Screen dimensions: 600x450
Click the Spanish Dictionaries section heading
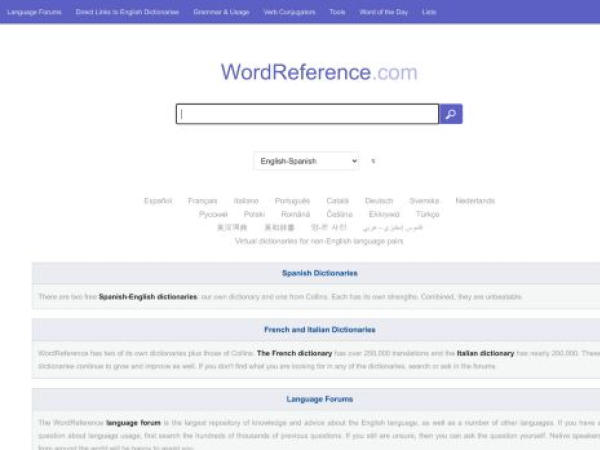pos(320,273)
